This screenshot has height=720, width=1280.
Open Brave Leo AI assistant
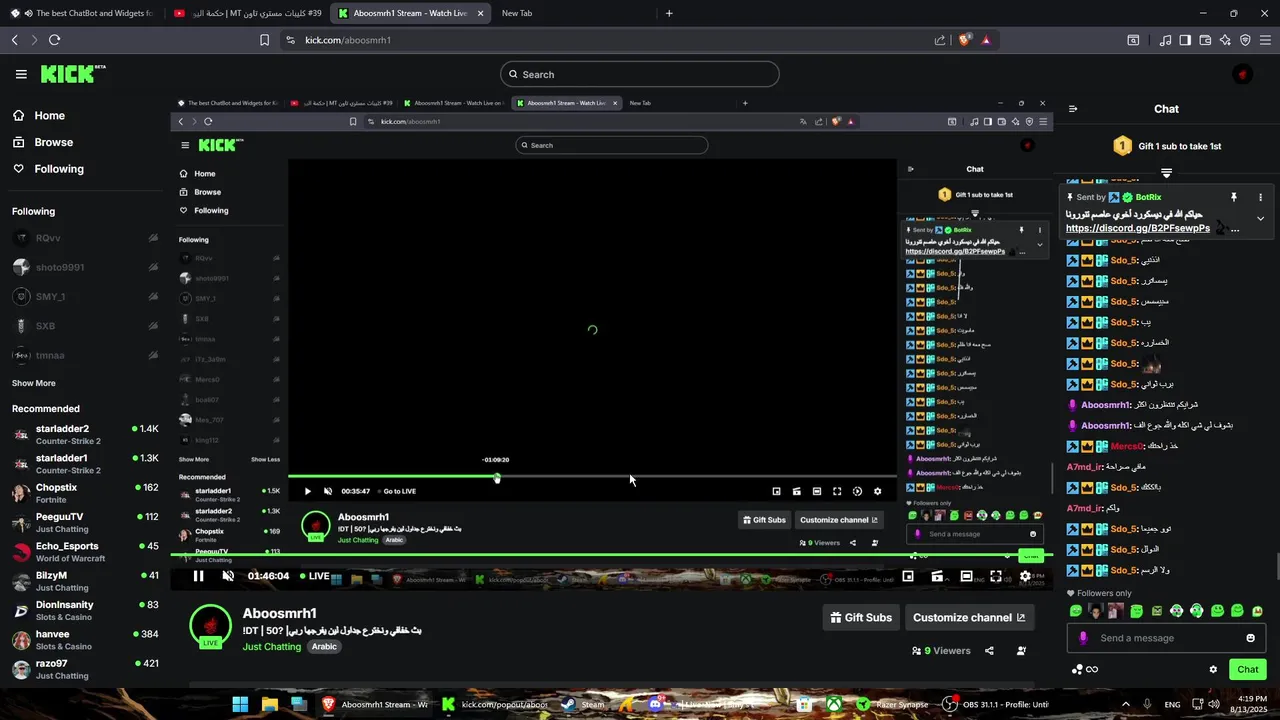[x=1225, y=40]
